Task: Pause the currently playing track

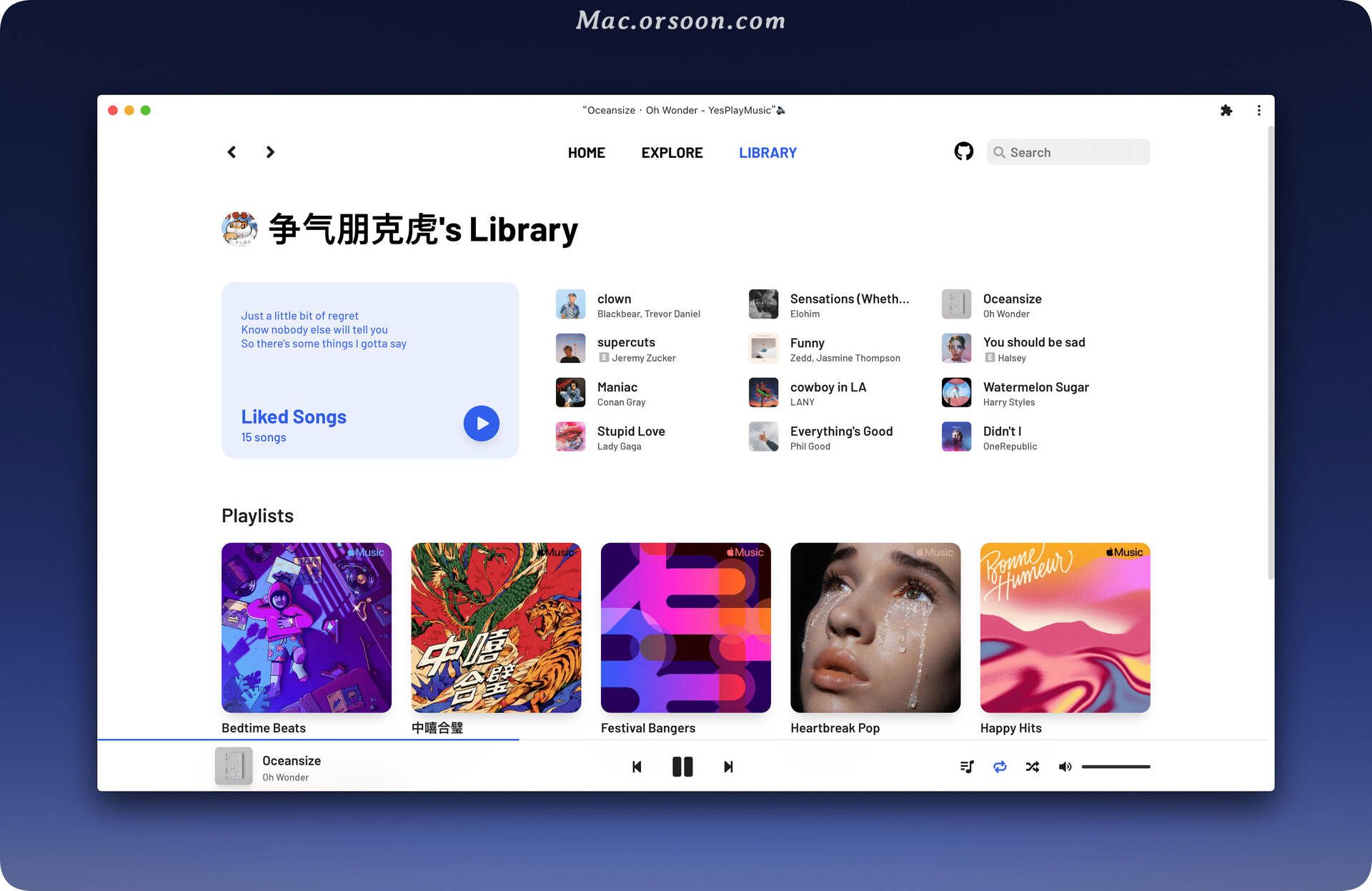Action: 682,766
